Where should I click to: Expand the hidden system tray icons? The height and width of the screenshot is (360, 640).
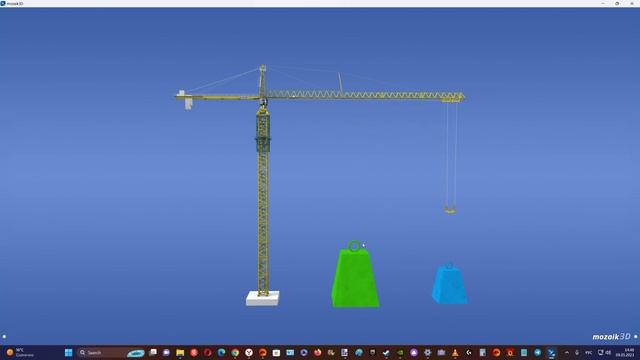pyautogui.click(x=567, y=353)
